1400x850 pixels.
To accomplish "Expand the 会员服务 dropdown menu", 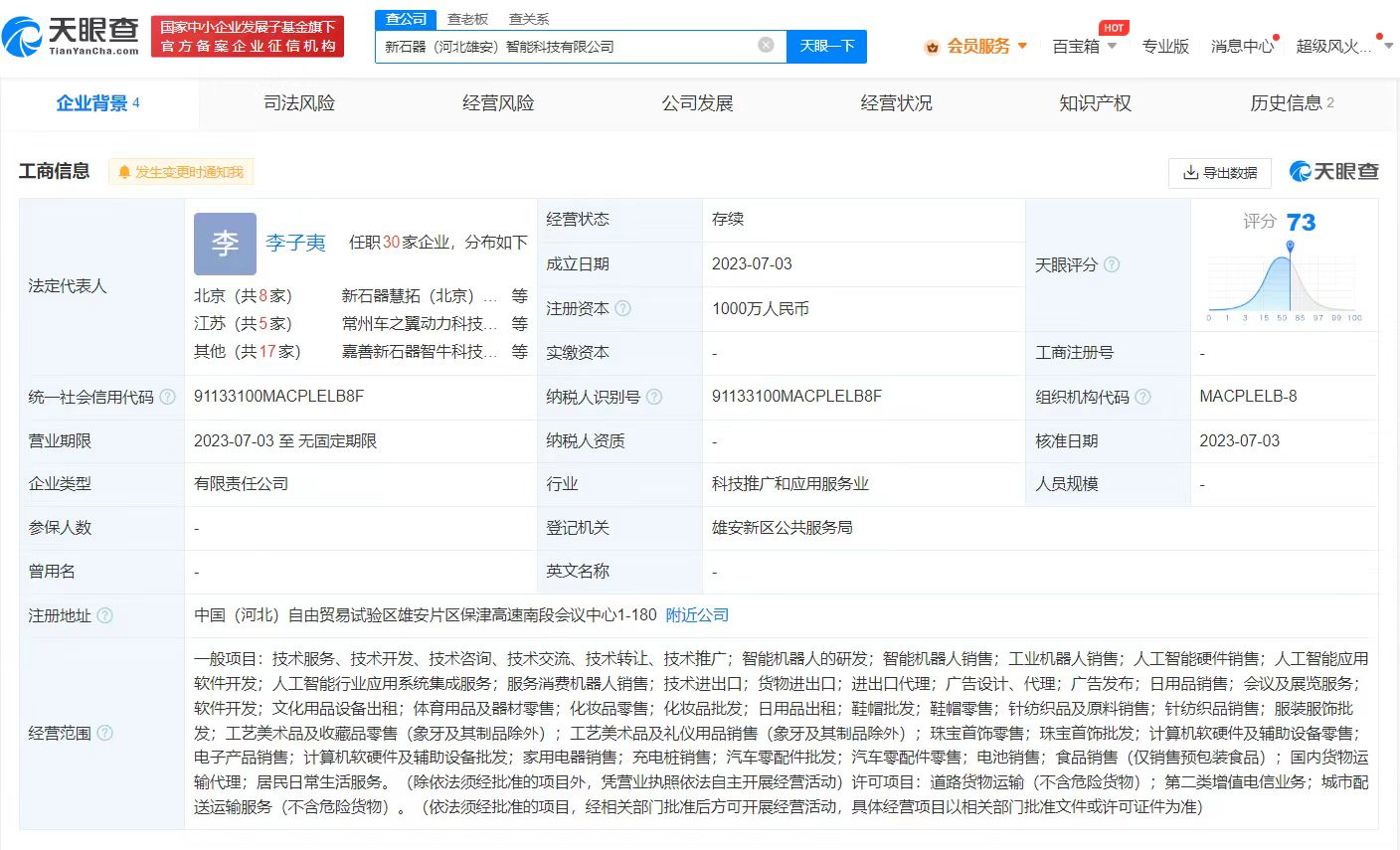I will pos(977,46).
